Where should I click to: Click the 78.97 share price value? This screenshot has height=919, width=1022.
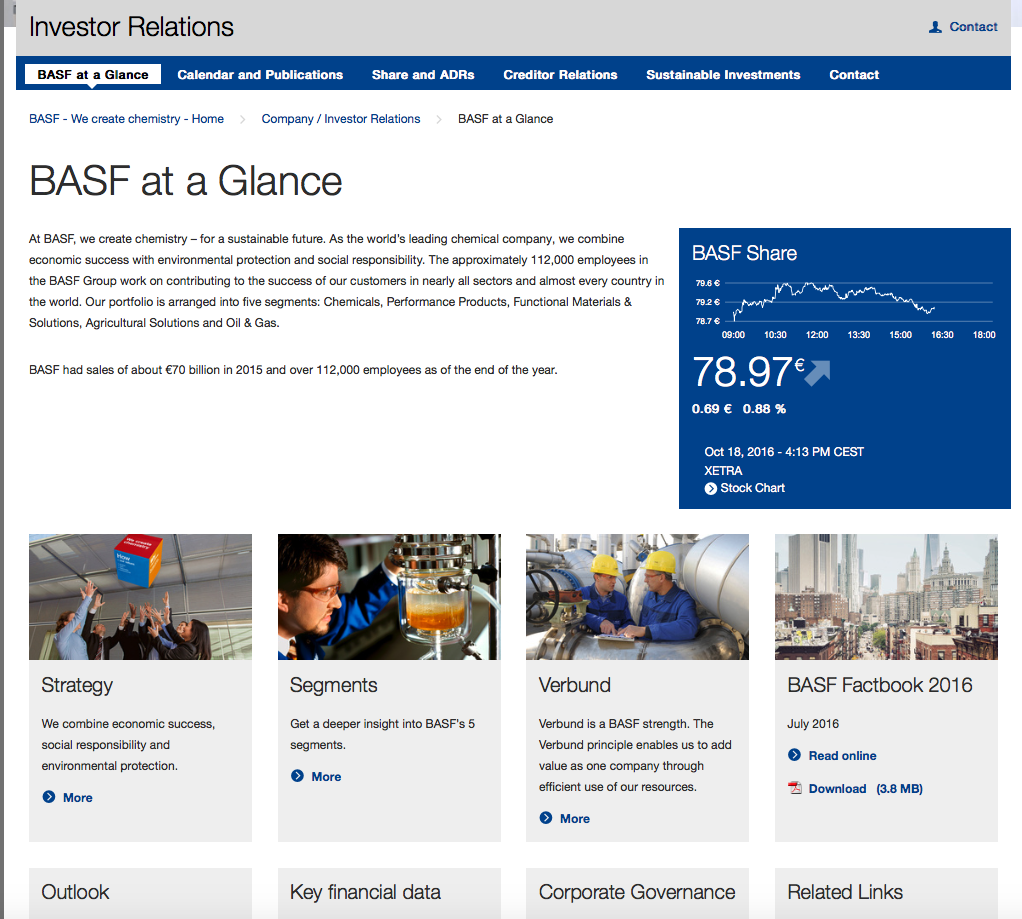click(x=742, y=372)
